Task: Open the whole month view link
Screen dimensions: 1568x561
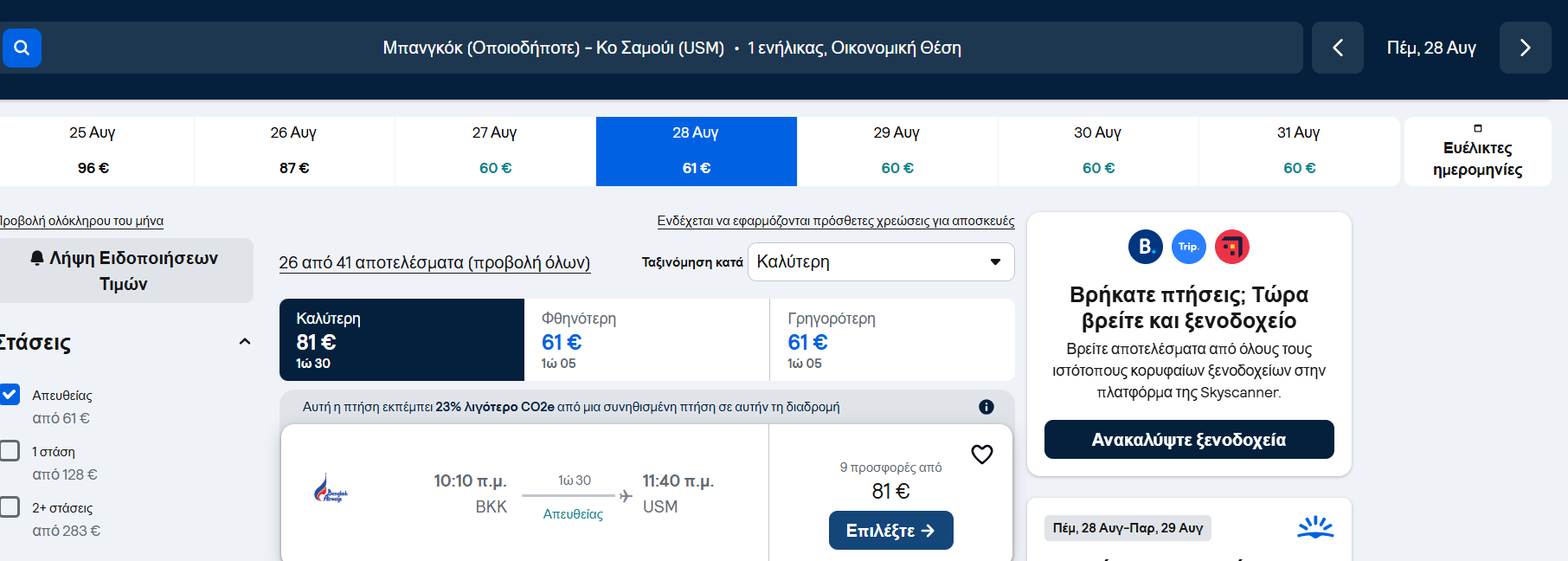Action: (81, 221)
